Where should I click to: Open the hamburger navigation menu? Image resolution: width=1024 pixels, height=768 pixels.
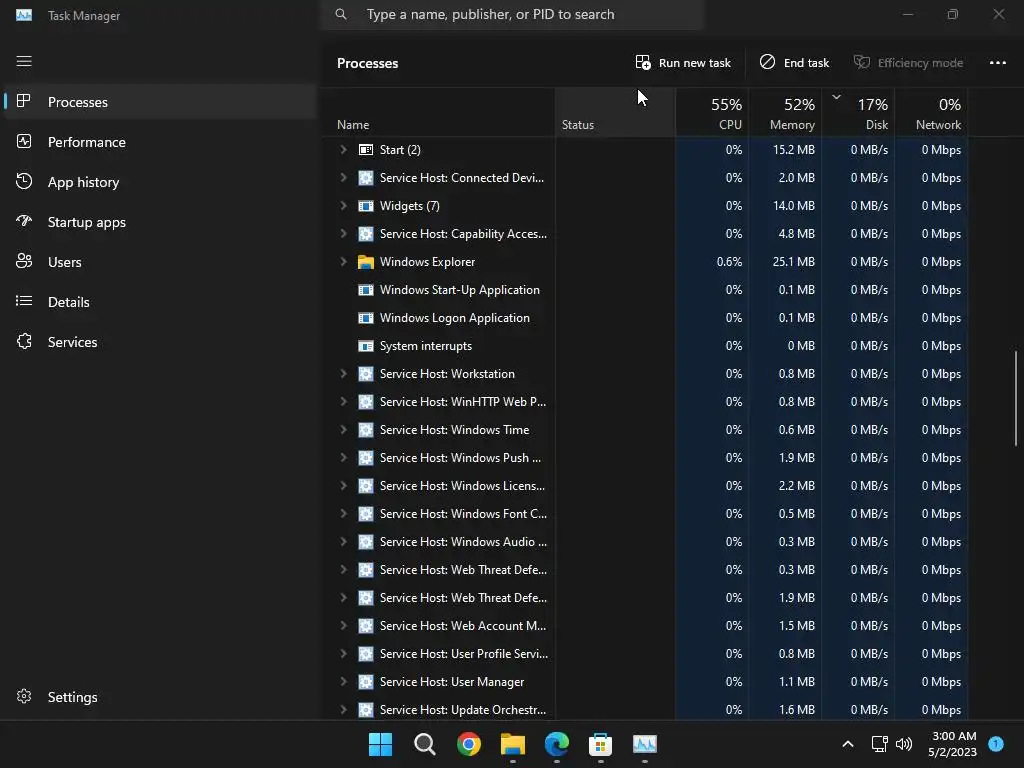pyautogui.click(x=24, y=61)
